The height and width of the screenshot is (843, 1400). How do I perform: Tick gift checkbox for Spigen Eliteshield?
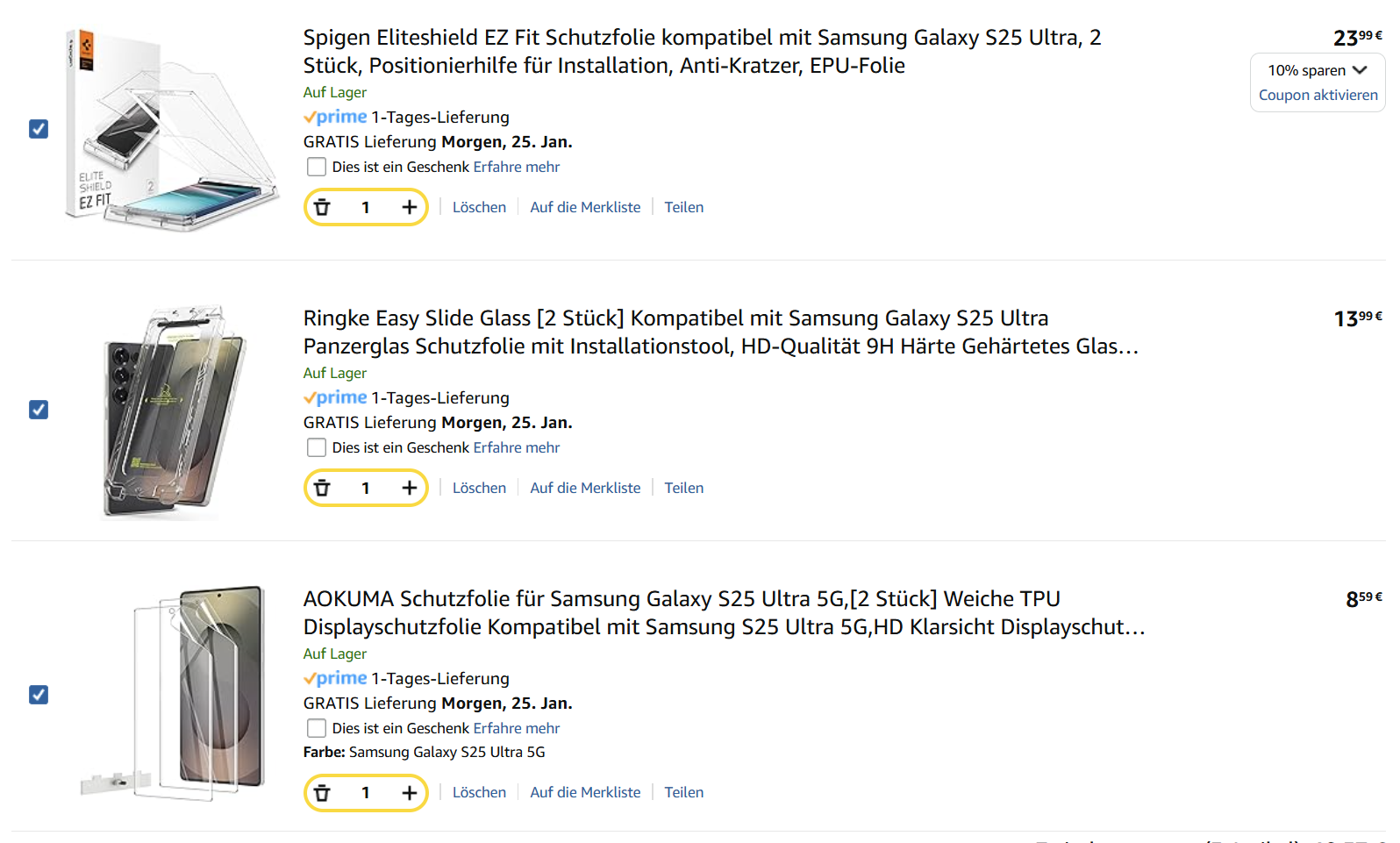317,167
